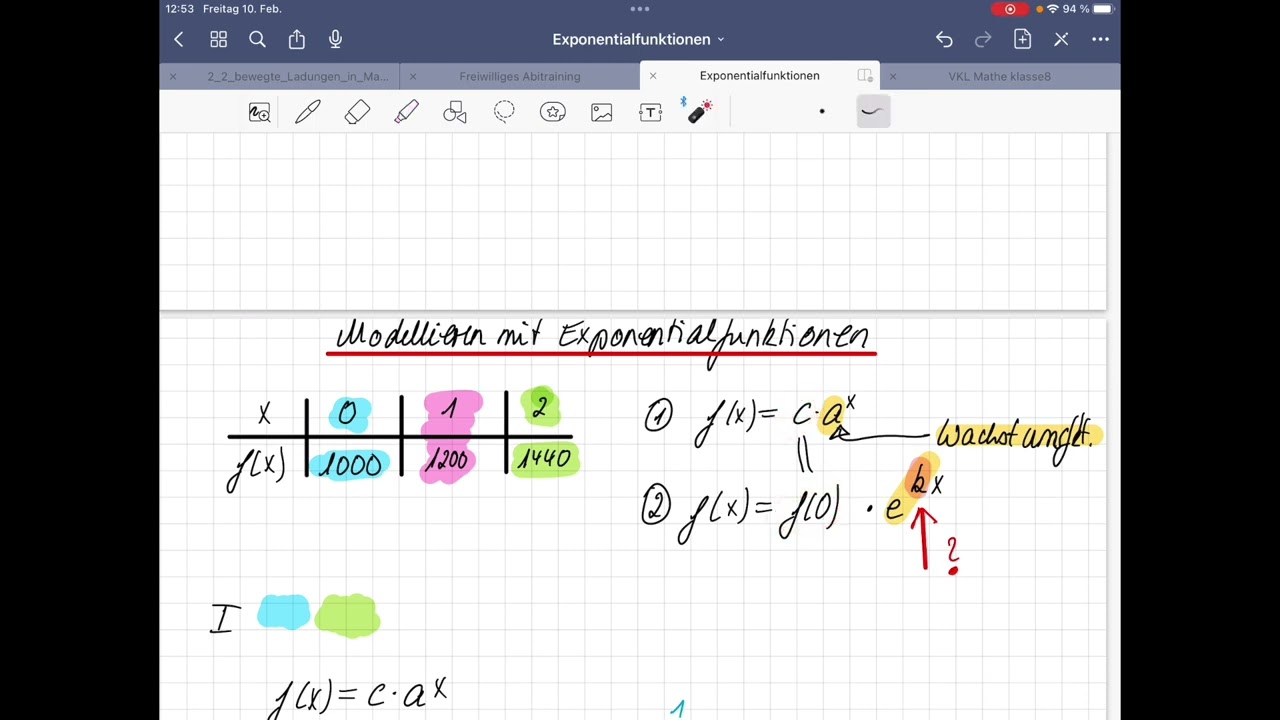Switch to the Freiwilliges Abitraining tab
The image size is (1280, 720).
(520, 76)
